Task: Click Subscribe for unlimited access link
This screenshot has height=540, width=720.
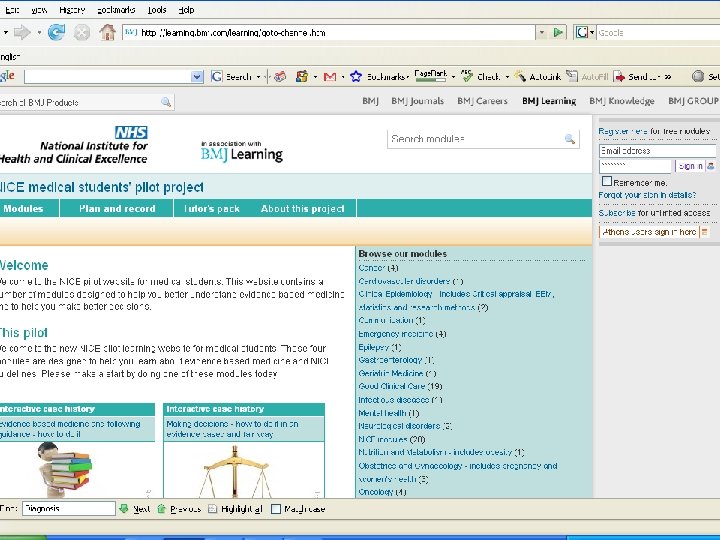Action: tap(654, 213)
